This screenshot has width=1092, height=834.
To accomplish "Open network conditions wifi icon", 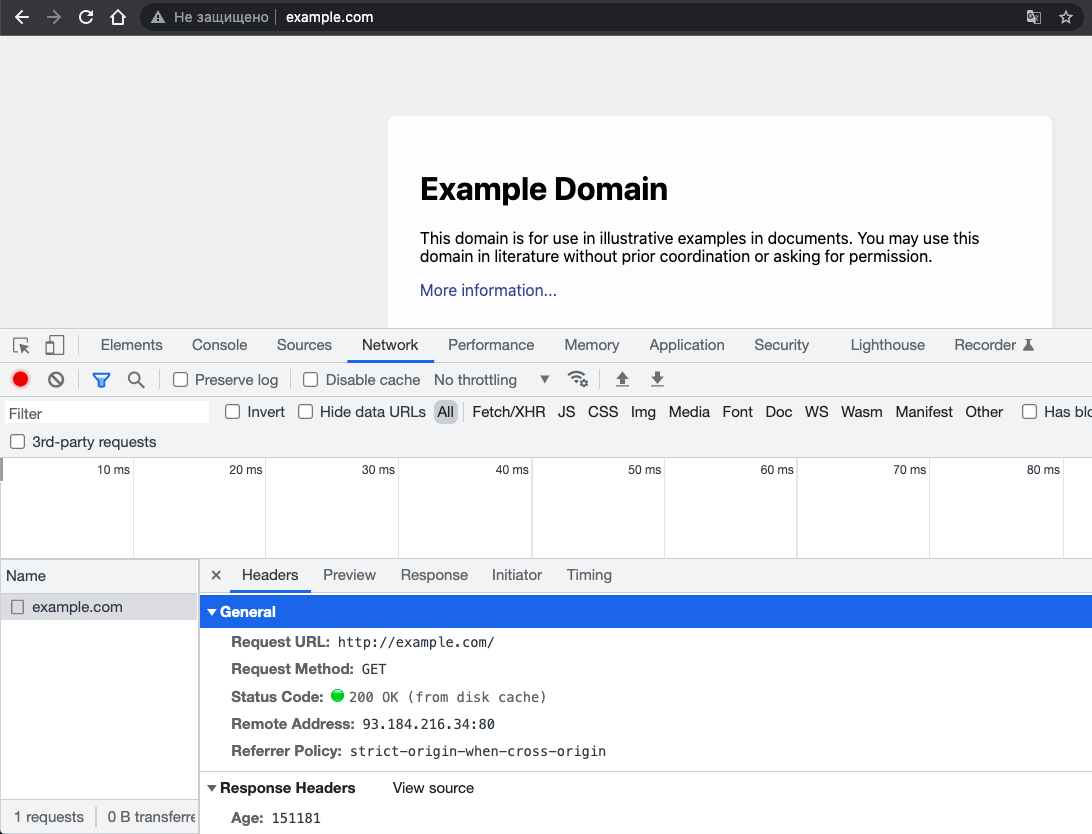I will [577, 380].
